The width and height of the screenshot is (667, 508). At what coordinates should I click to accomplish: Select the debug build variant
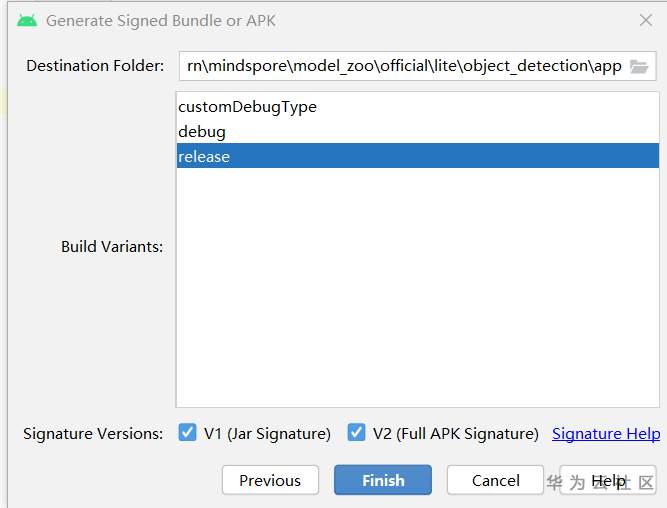(x=202, y=132)
